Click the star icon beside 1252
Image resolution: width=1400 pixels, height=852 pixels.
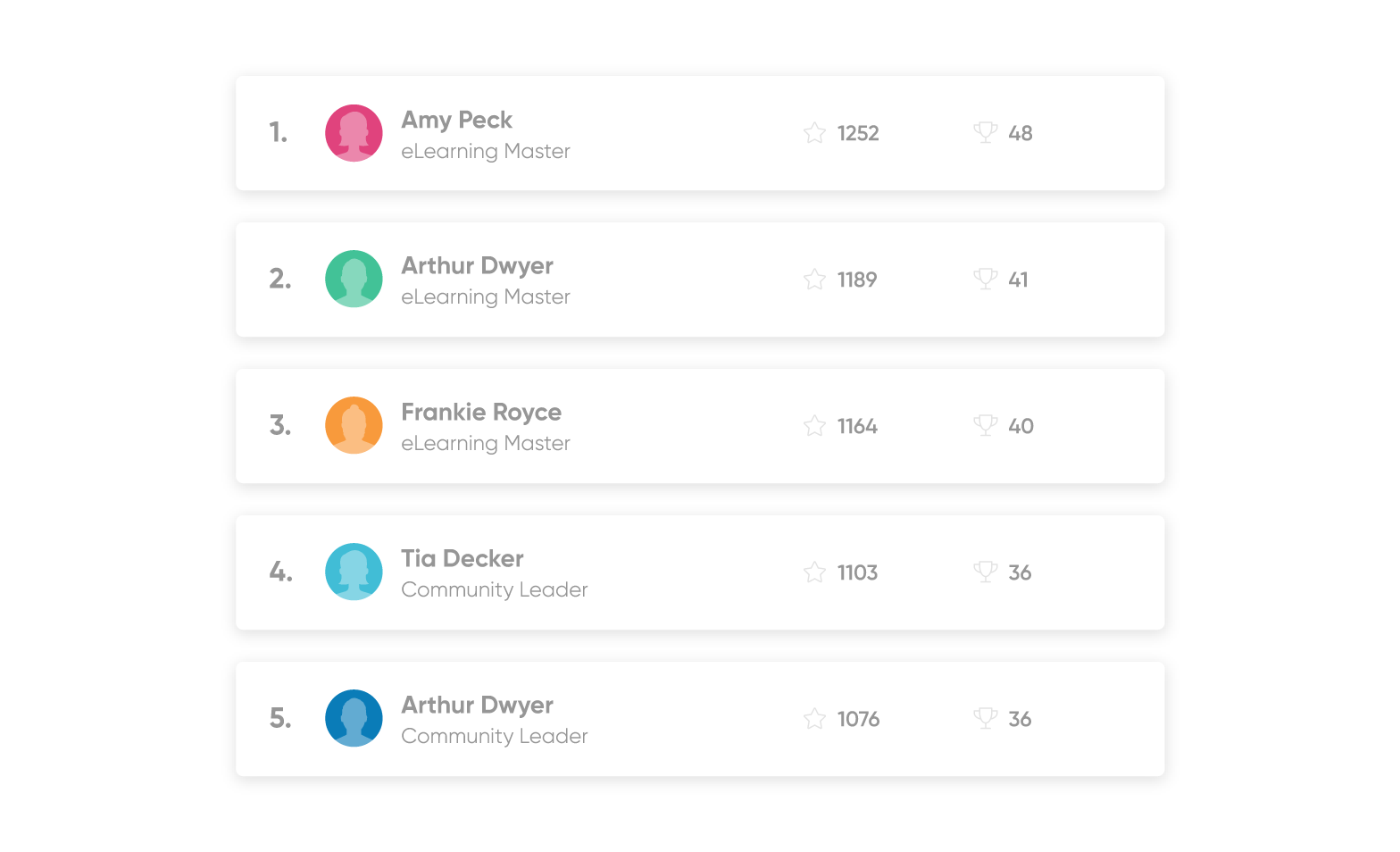[814, 133]
